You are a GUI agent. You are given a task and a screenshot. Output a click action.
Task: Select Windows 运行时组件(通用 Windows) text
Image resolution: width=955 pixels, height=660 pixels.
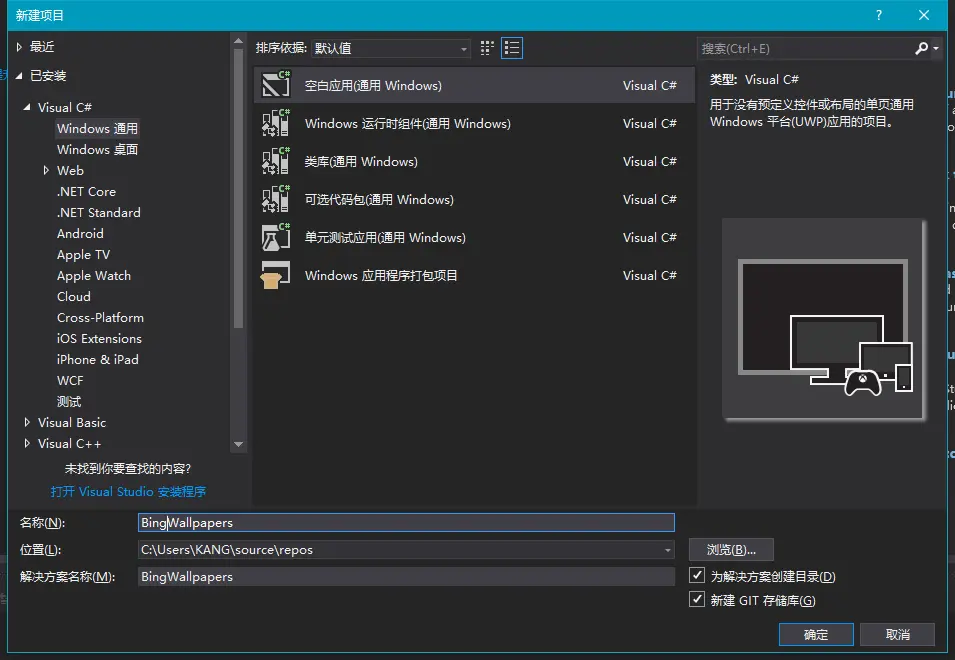click(x=407, y=124)
